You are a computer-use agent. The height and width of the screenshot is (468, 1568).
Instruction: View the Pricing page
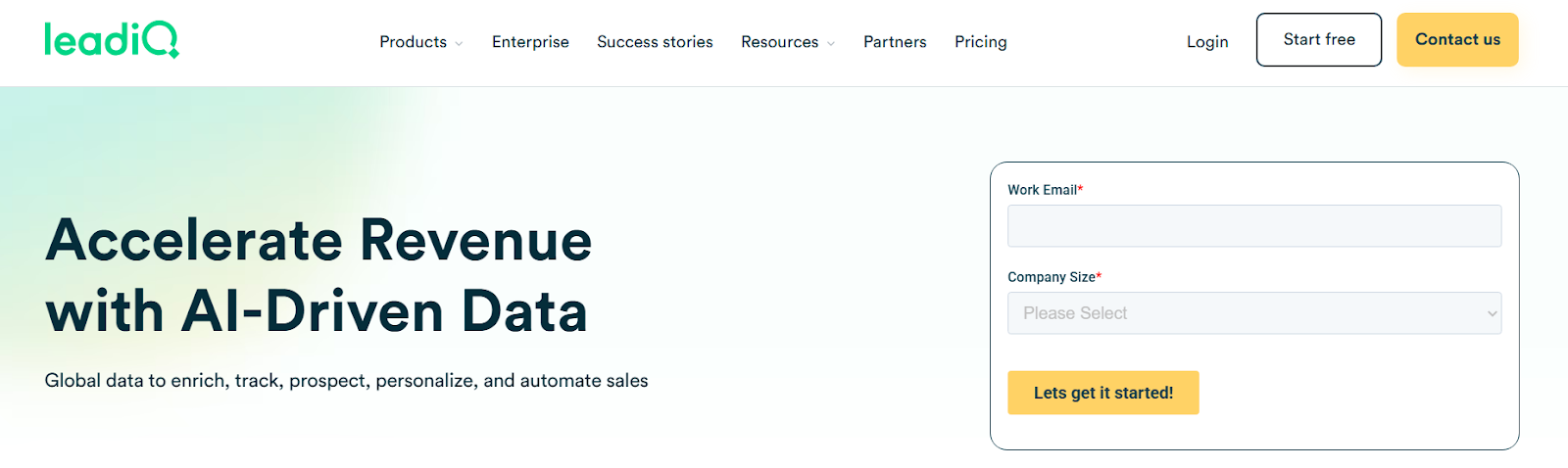pyautogui.click(x=981, y=42)
